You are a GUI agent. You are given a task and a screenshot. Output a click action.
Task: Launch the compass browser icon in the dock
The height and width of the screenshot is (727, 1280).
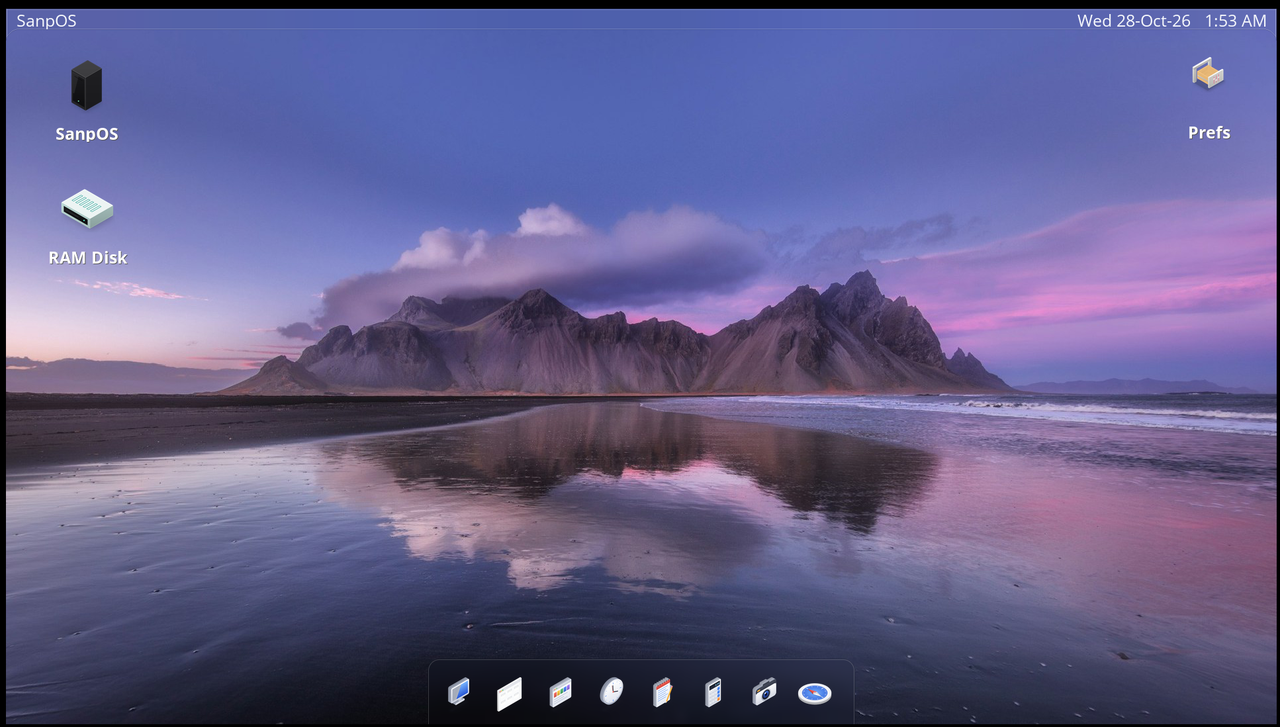click(815, 693)
